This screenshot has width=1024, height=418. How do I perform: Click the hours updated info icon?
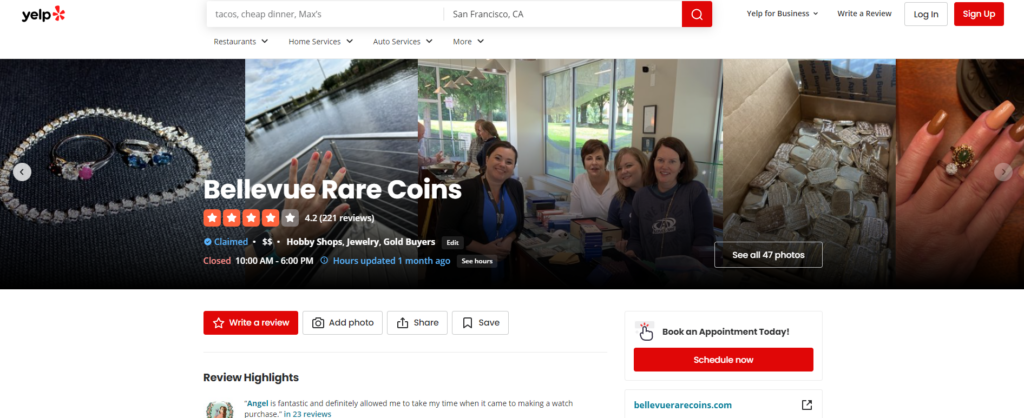[x=324, y=261]
